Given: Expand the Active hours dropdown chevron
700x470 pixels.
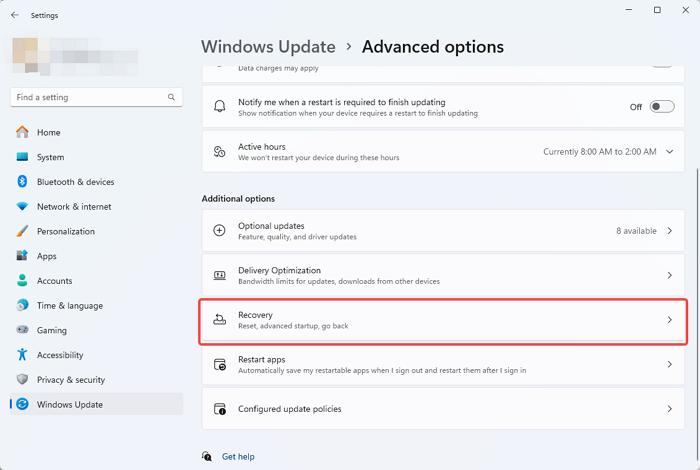Looking at the screenshot, I should pos(669,152).
